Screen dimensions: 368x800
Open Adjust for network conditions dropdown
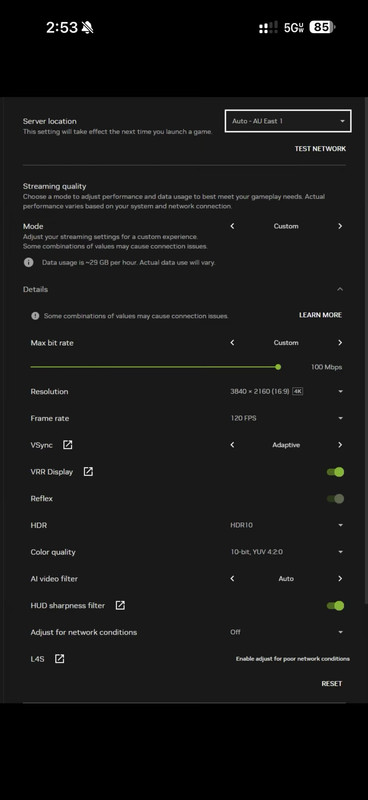click(x=287, y=632)
